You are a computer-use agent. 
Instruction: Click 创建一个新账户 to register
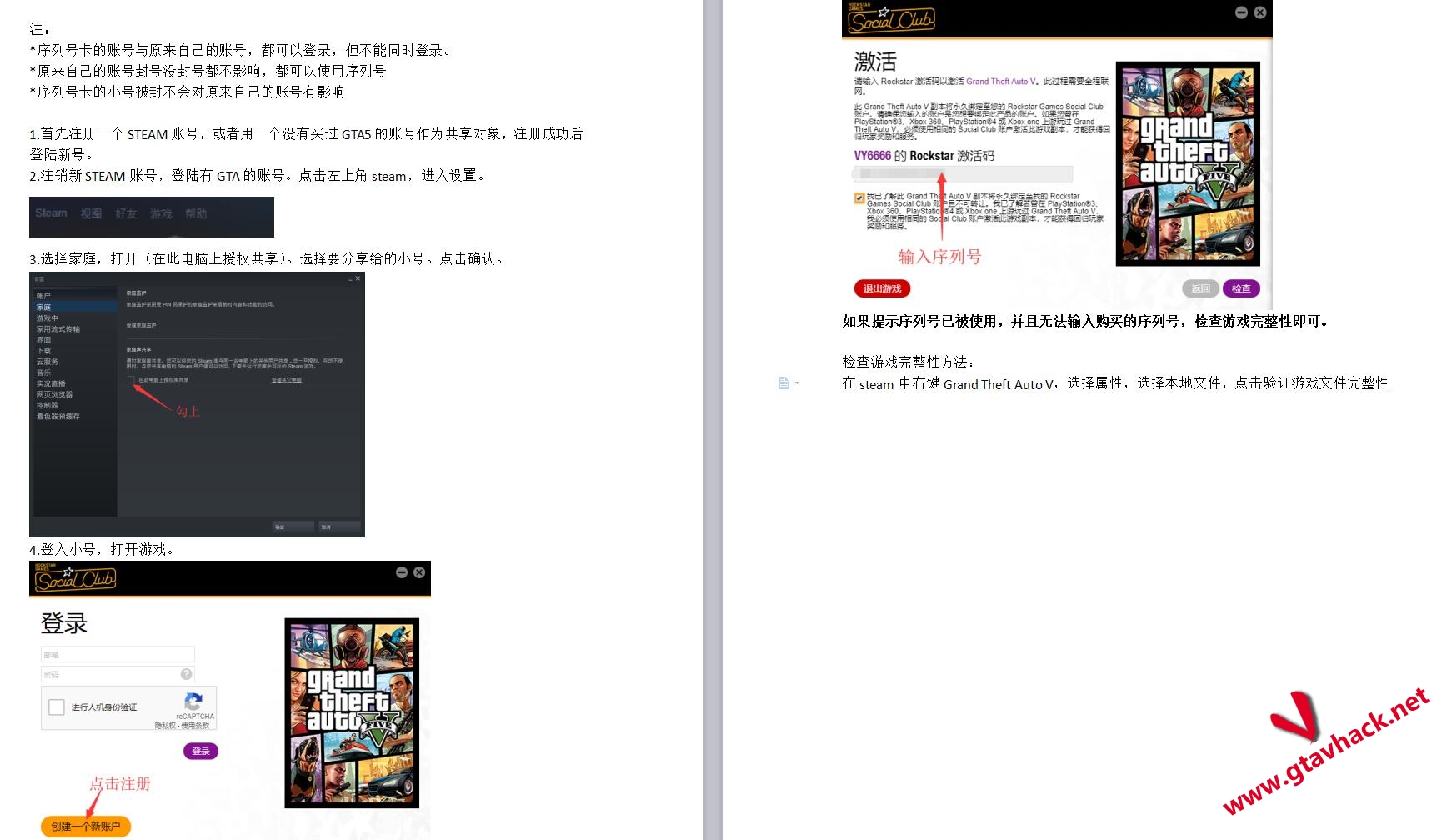point(86,826)
